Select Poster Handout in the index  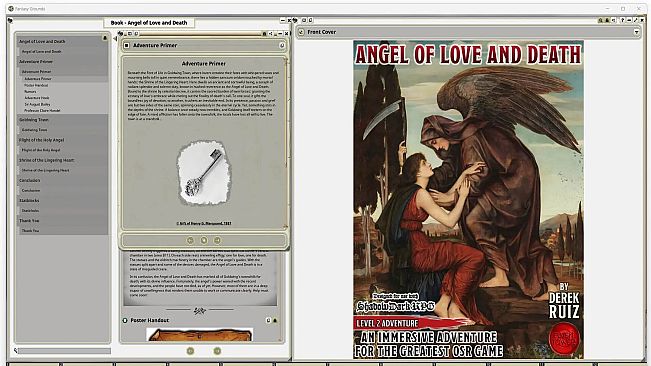(36, 85)
